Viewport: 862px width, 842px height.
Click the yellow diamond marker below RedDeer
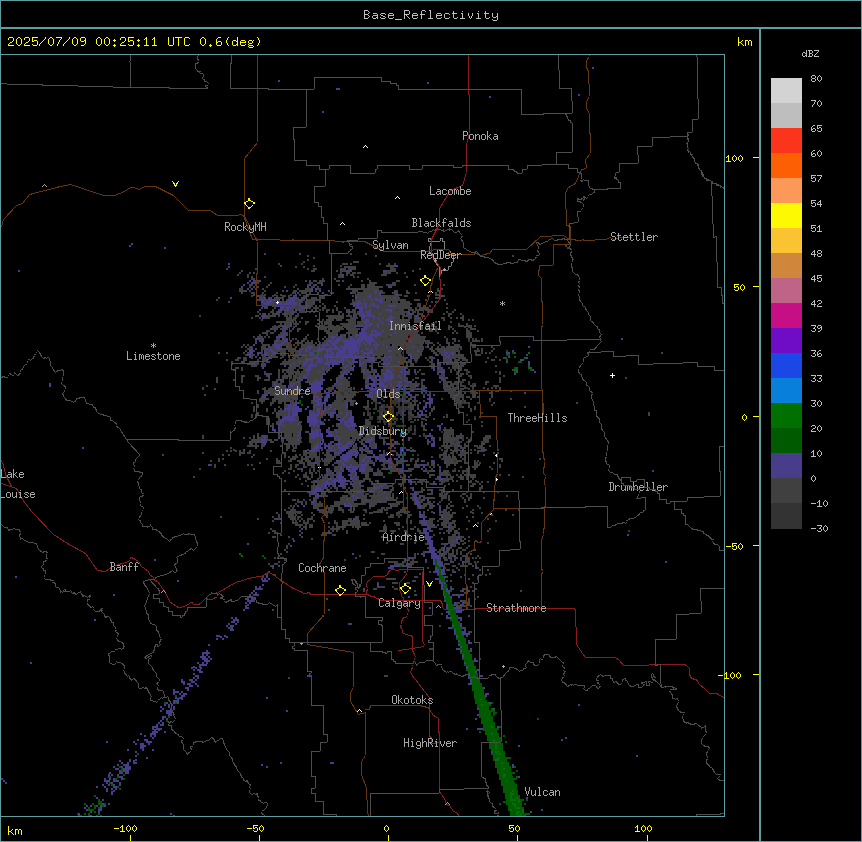[x=426, y=281]
